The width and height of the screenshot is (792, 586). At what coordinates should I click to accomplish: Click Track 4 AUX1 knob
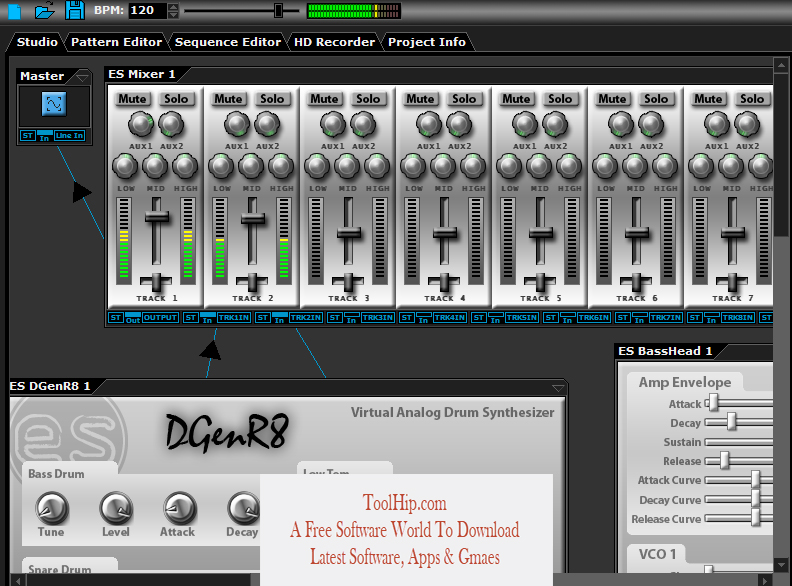(x=428, y=124)
